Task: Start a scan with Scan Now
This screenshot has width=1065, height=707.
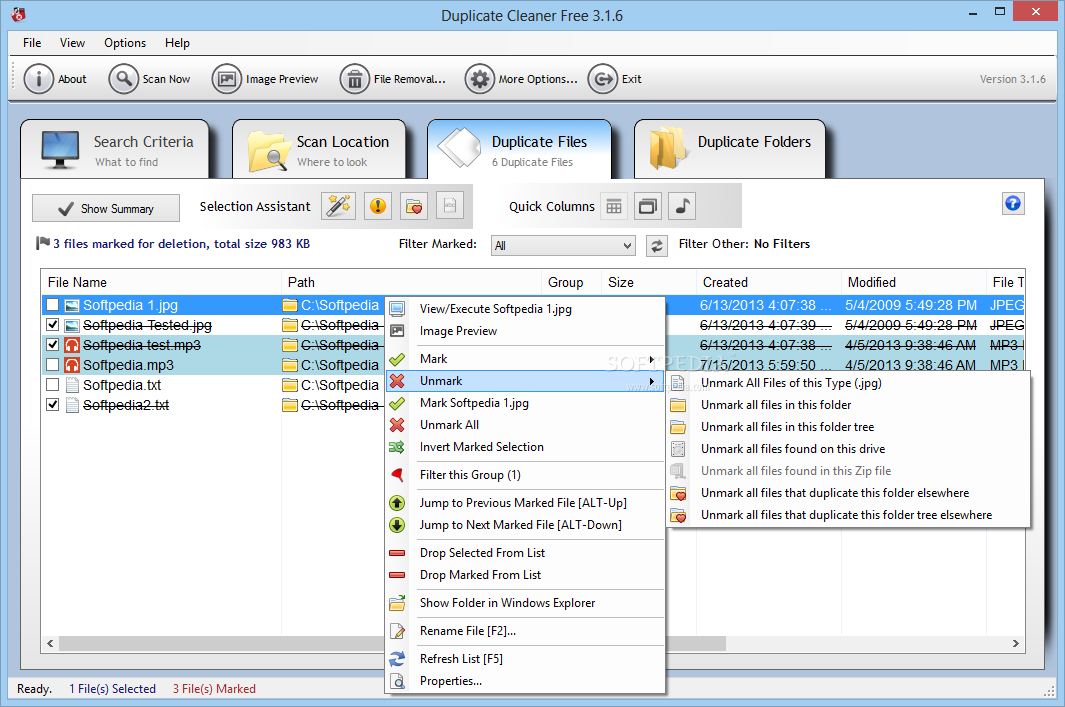Action: pyautogui.click(x=150, y=79)
